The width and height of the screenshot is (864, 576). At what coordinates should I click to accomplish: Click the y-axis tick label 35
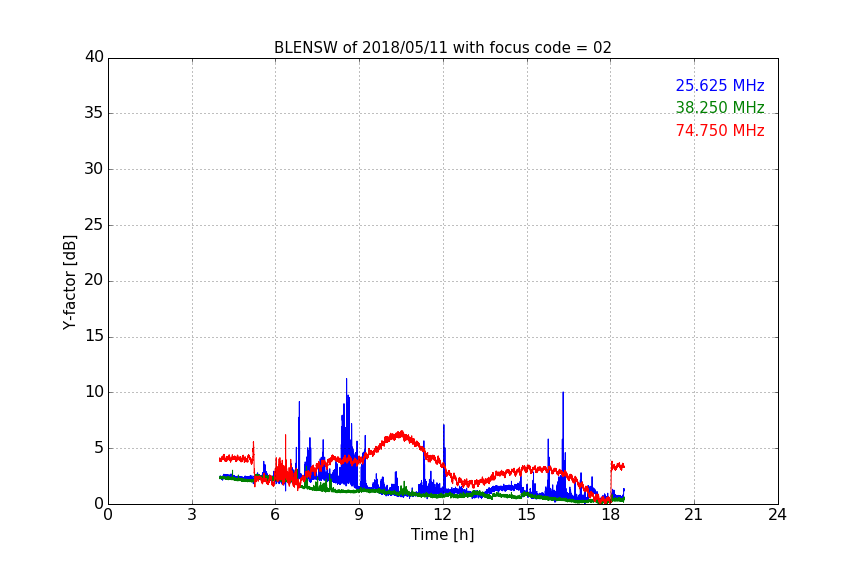point(94,113)
